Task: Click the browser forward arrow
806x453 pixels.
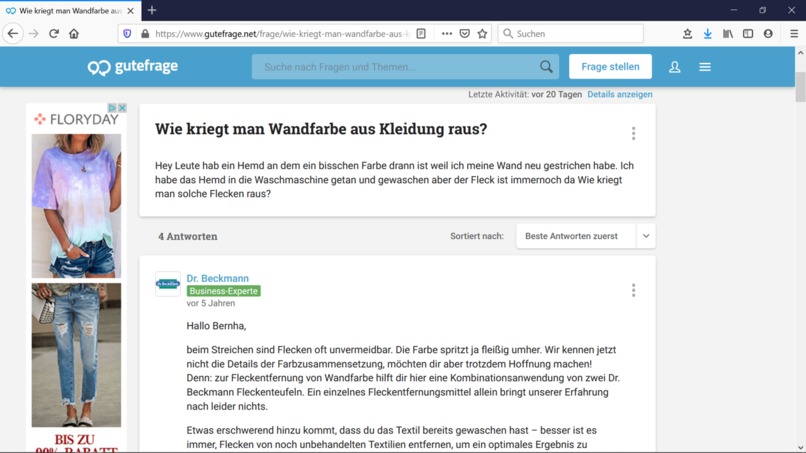Action: pyautogui.click(x=33, y=34)
